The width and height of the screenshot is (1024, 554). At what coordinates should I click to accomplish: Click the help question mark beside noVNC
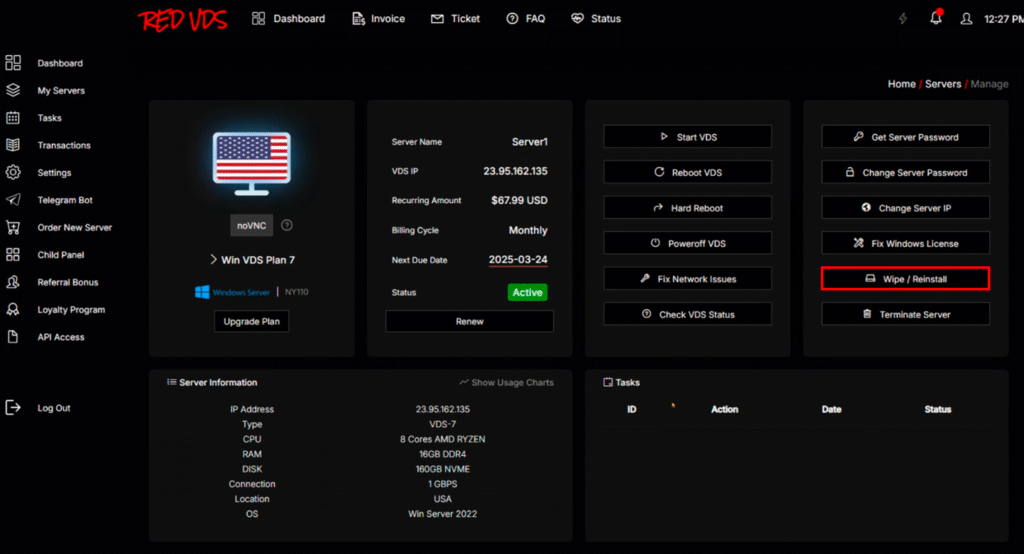coord(287,225)
